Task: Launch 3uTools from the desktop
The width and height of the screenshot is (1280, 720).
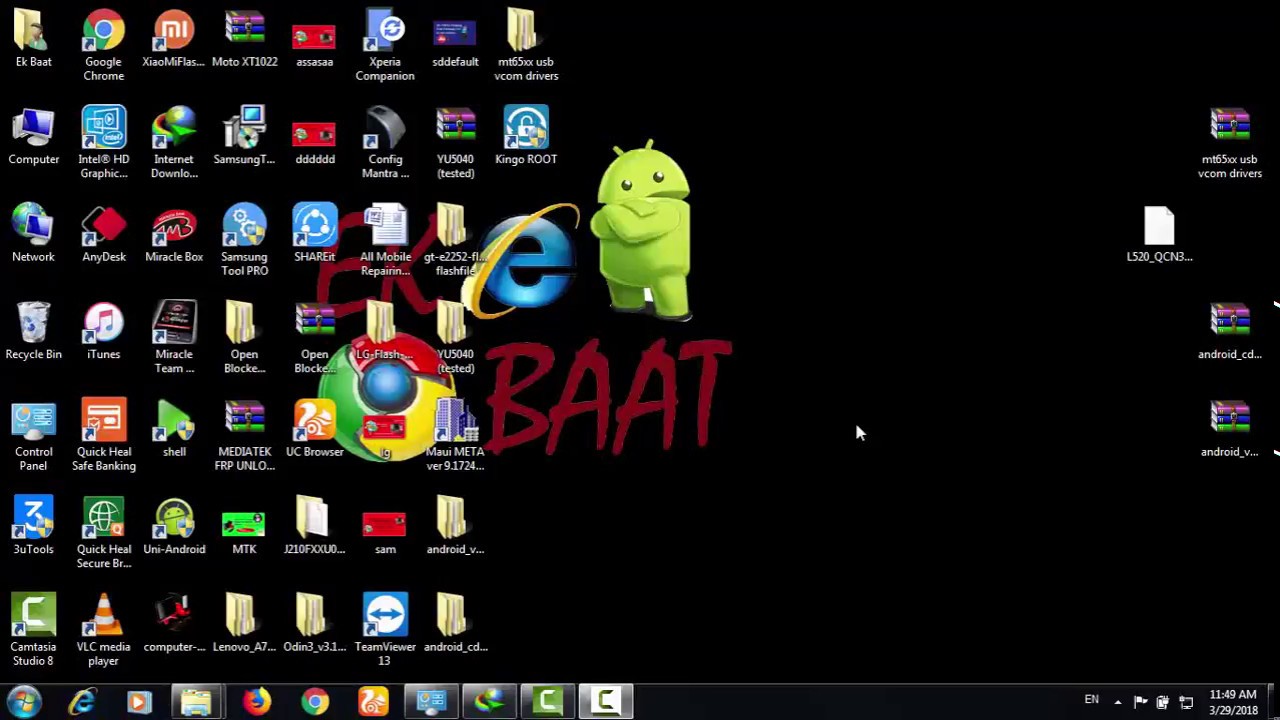Action: 33,526
